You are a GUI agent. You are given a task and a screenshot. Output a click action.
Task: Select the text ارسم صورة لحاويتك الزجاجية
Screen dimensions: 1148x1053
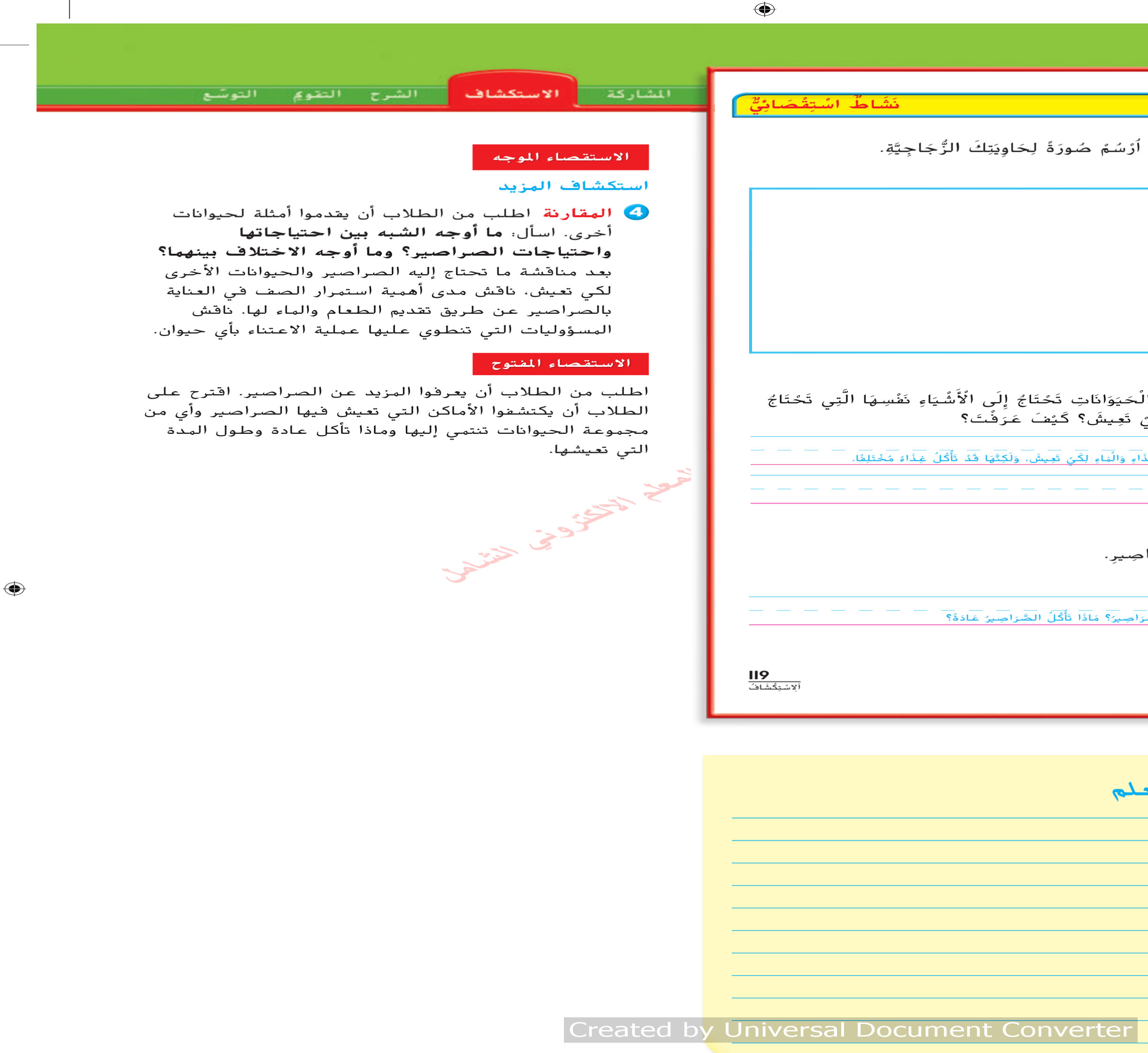click(1010, 148)
